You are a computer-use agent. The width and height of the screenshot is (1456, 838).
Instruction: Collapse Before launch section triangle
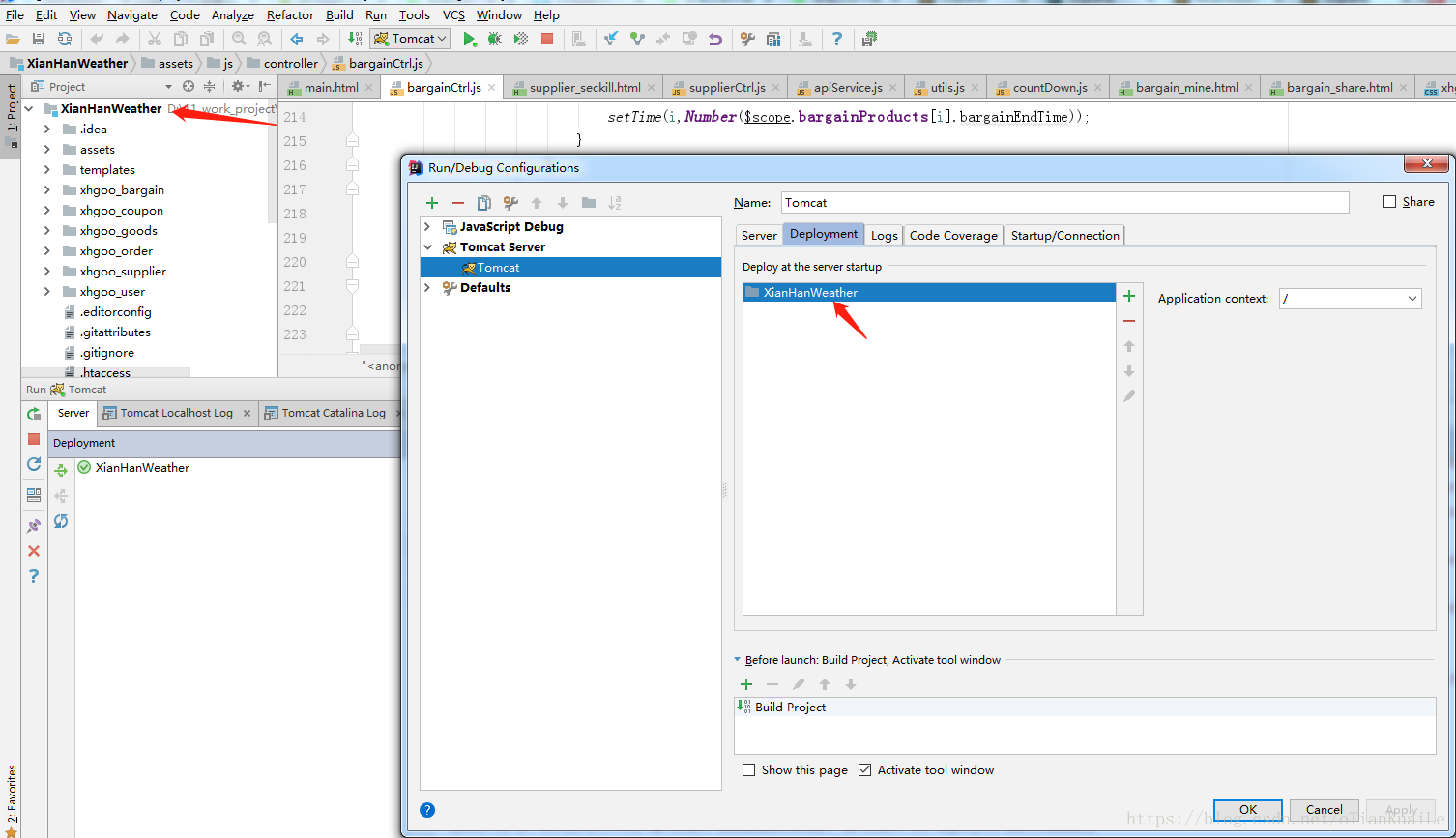(x=738, y=660)
